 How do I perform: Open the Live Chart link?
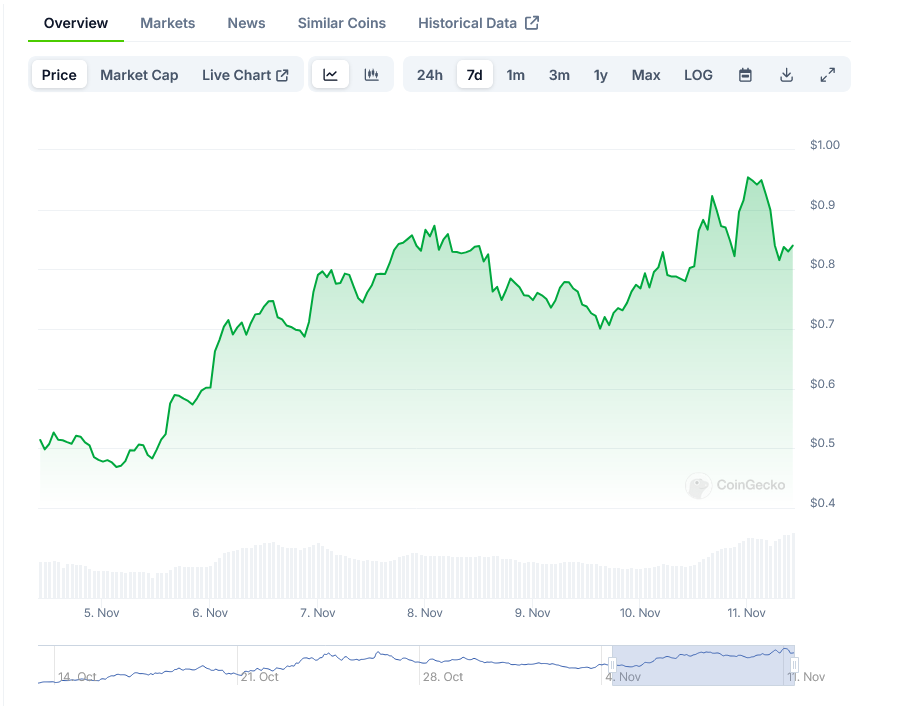pyautogui.click(x=245, y=75)
